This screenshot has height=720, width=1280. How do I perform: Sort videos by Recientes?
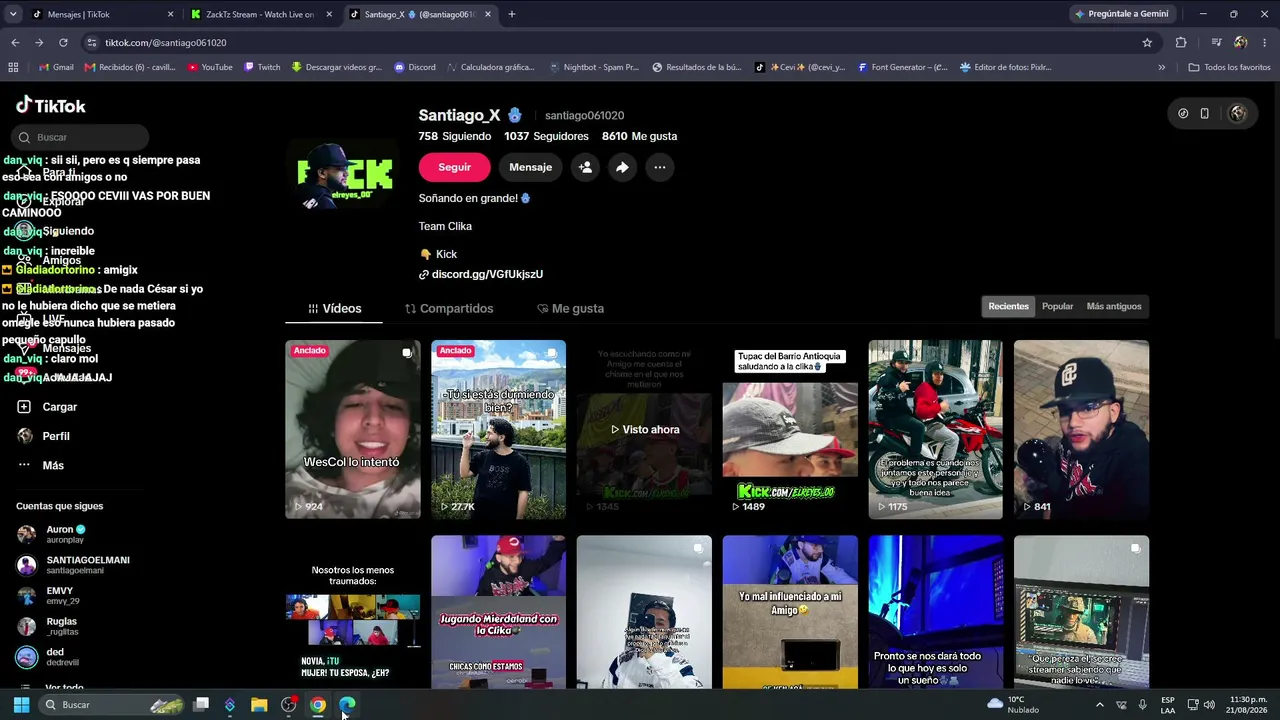[x=1008, y=307]
